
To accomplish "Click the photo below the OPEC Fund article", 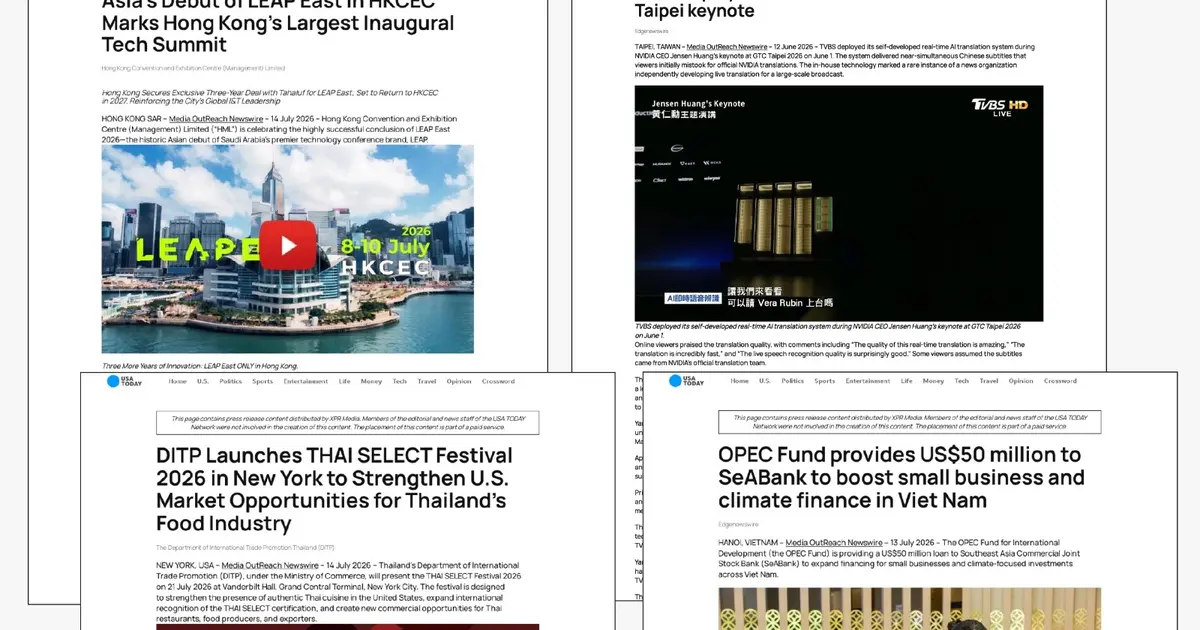I will [x=910, y=608].
